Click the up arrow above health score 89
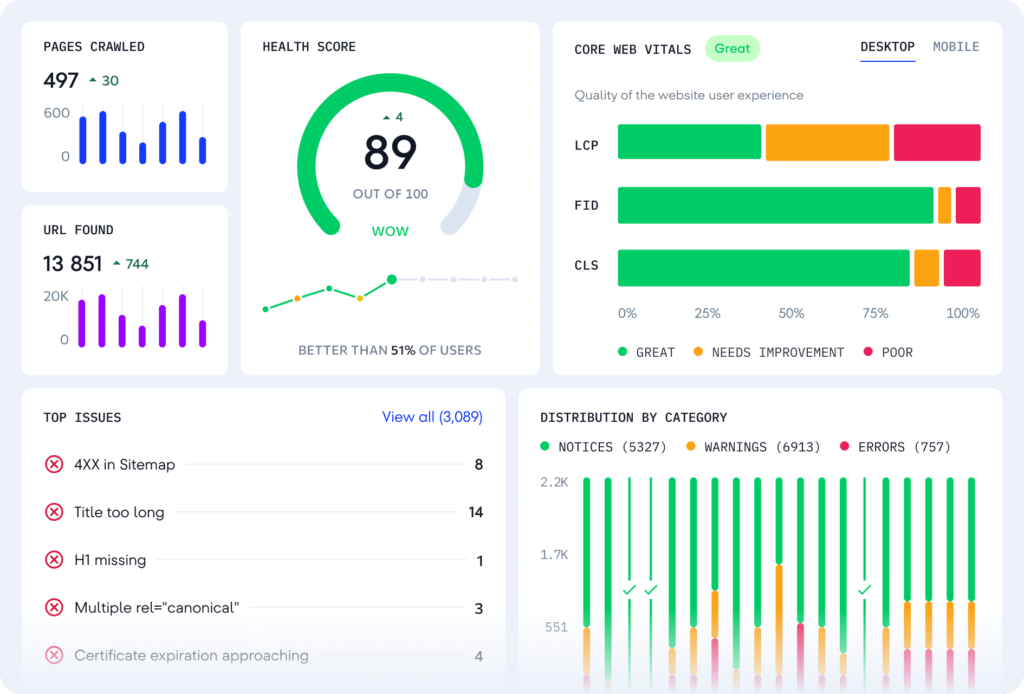This screenshot has height=694, width=1024. [x=386, y=118]
